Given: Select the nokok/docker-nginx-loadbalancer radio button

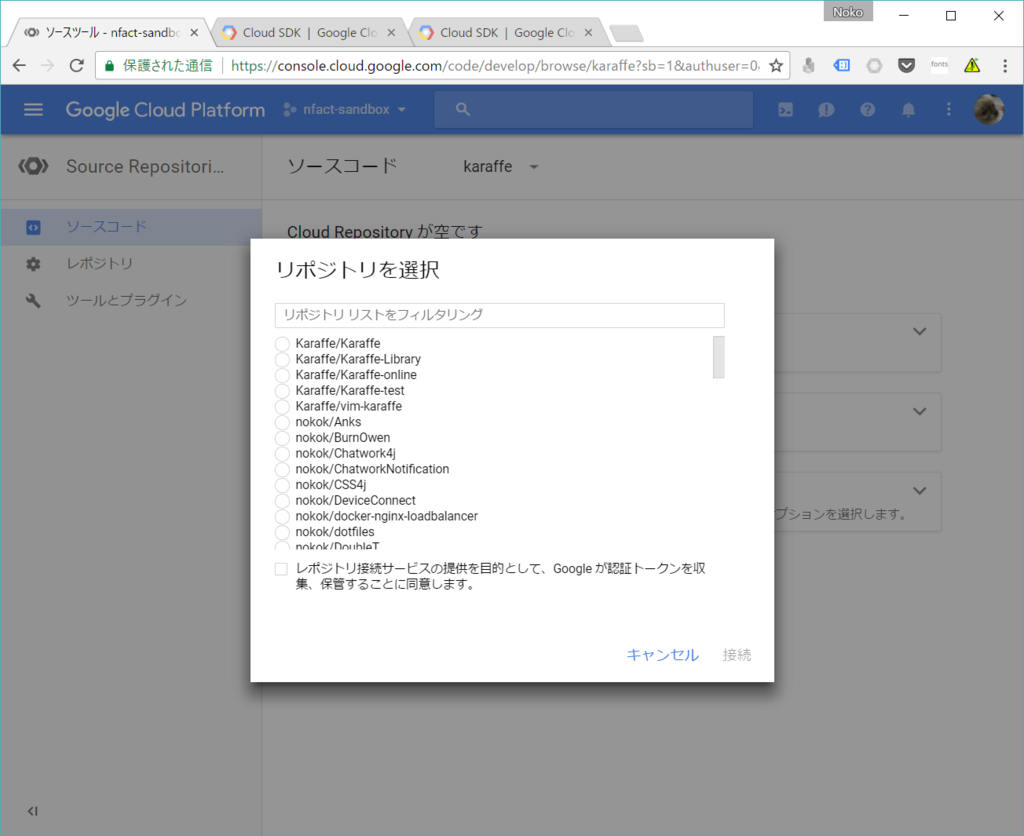Looking at the screenshot, I should [282, 516].
